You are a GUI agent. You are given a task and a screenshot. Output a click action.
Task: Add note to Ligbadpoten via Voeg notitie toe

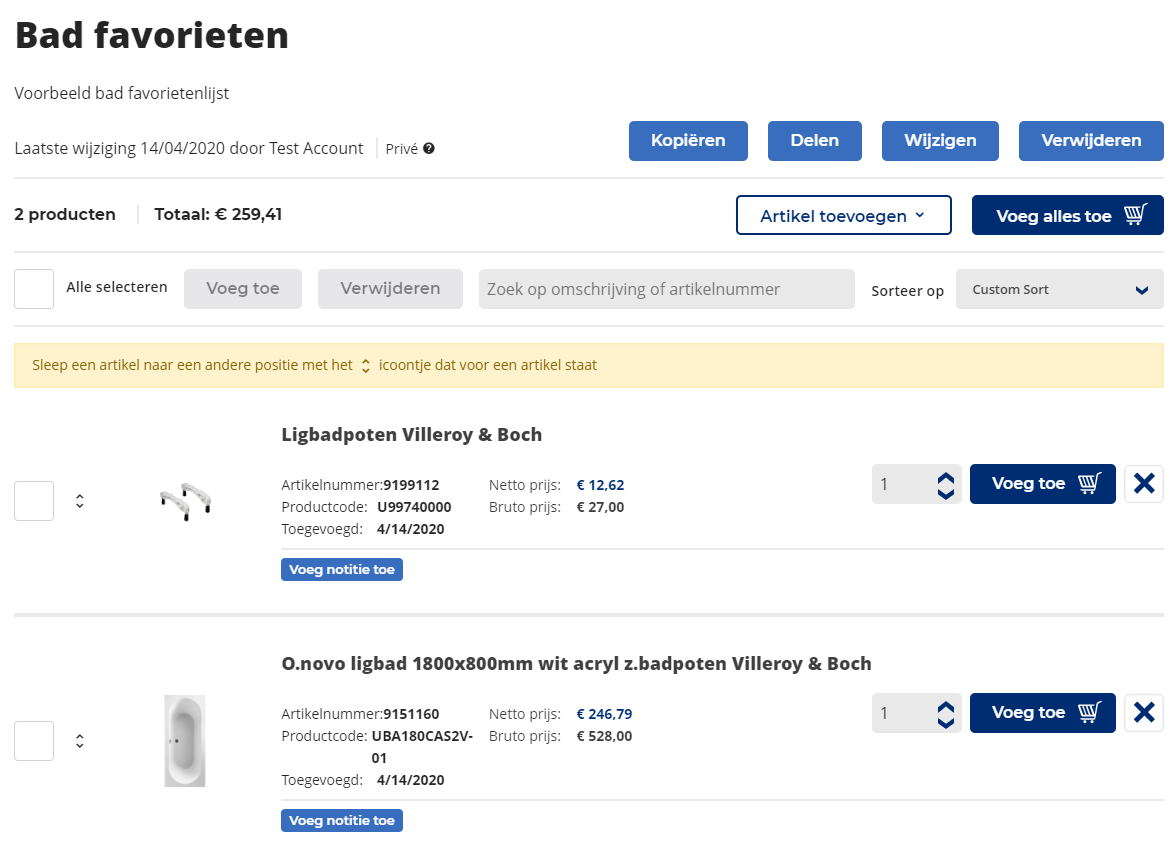pos(341,570)
